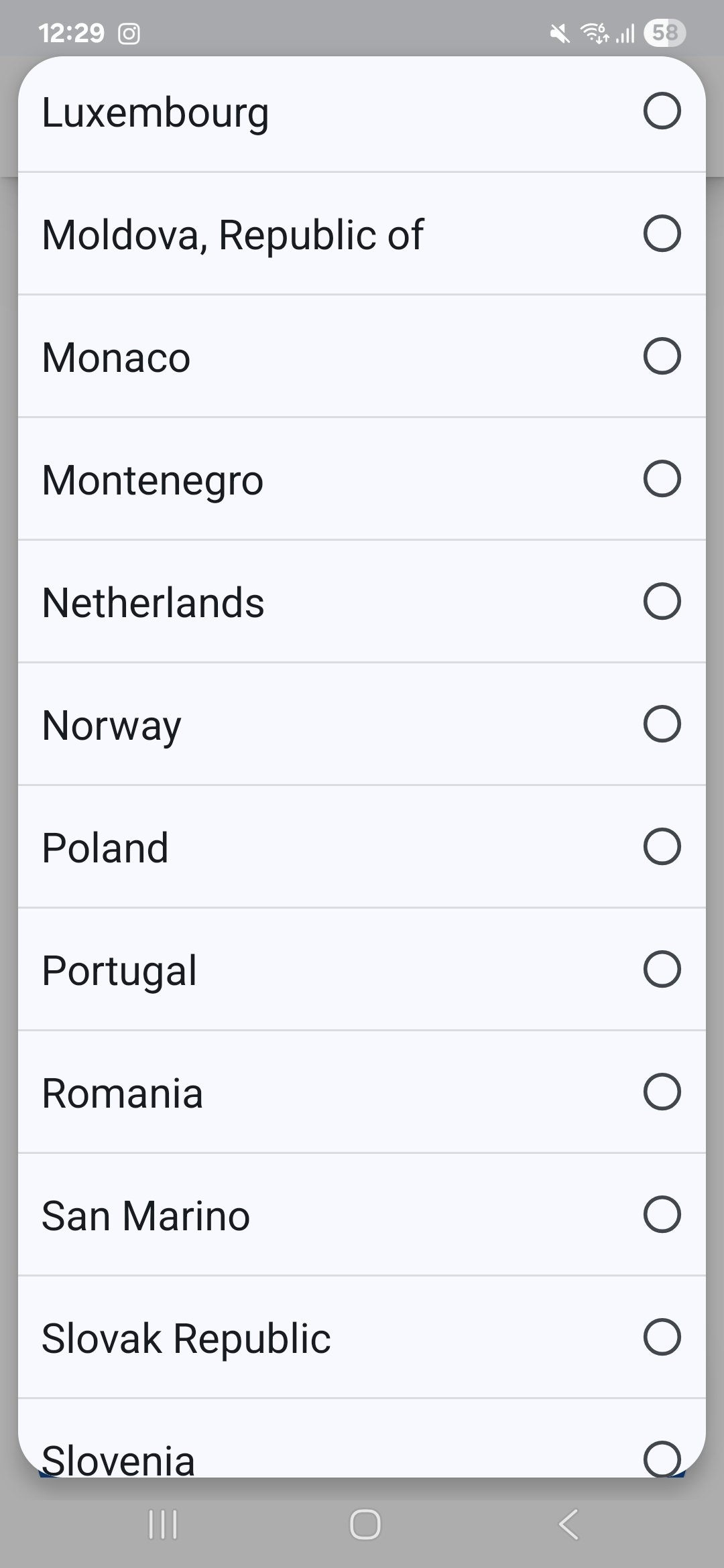The image size is (724, 1568).
Task: Tap the Slovak Republic radio button
Action: pyautogui.click(x=662, y=1337)
